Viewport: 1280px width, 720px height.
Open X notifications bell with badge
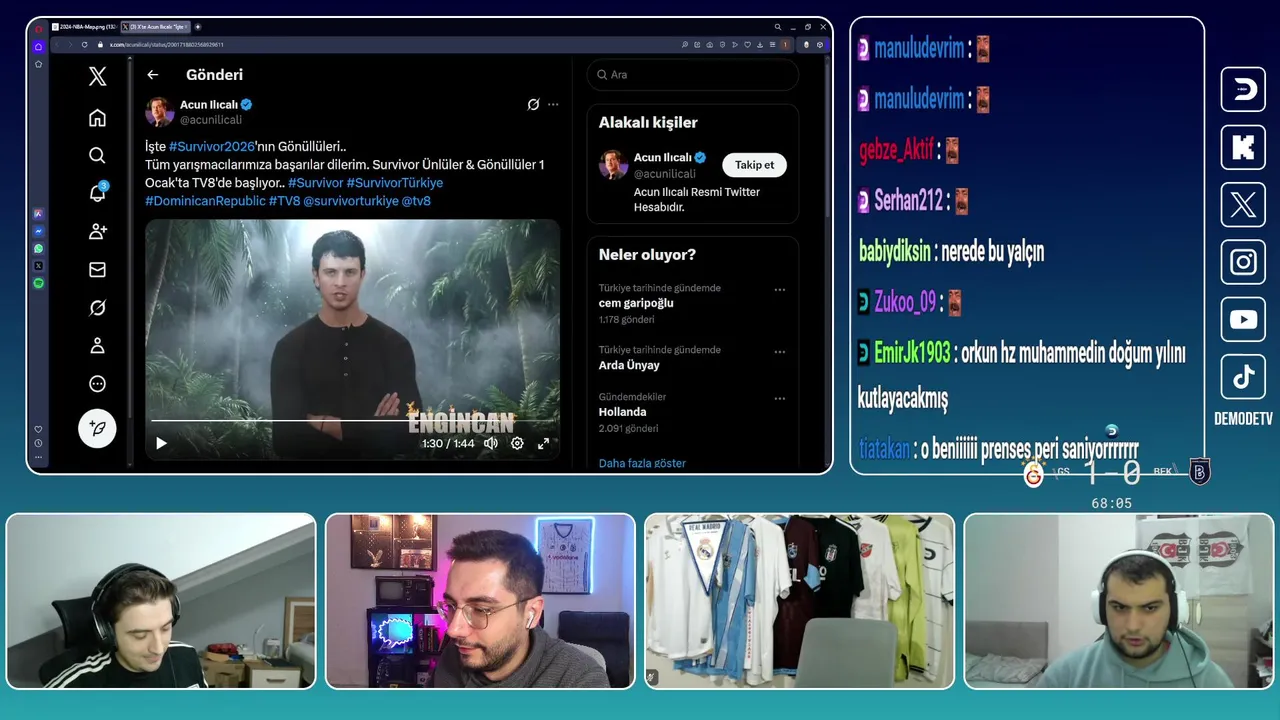[97, 193]
